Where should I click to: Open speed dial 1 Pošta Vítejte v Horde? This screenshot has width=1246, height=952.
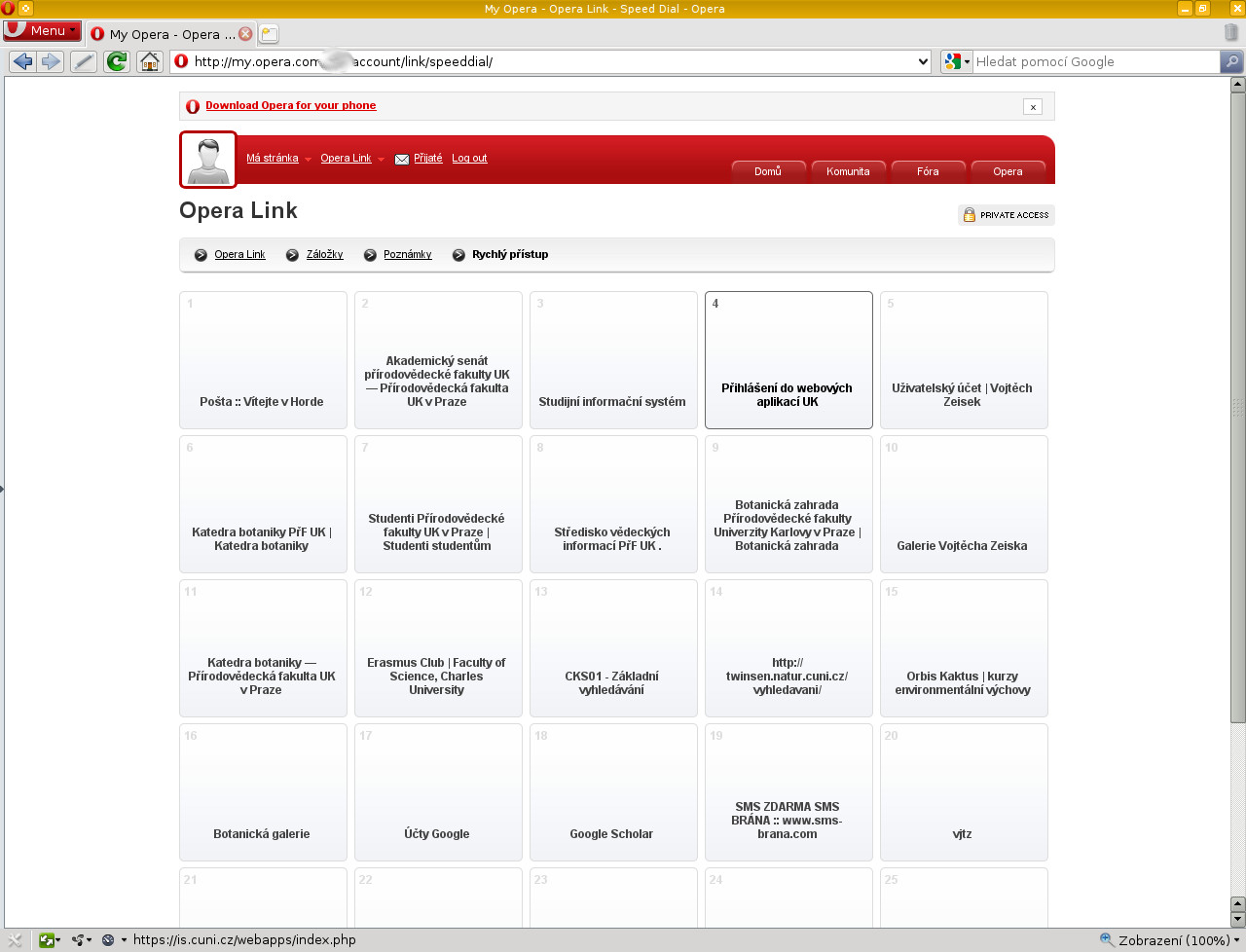[x=263, y=360]
